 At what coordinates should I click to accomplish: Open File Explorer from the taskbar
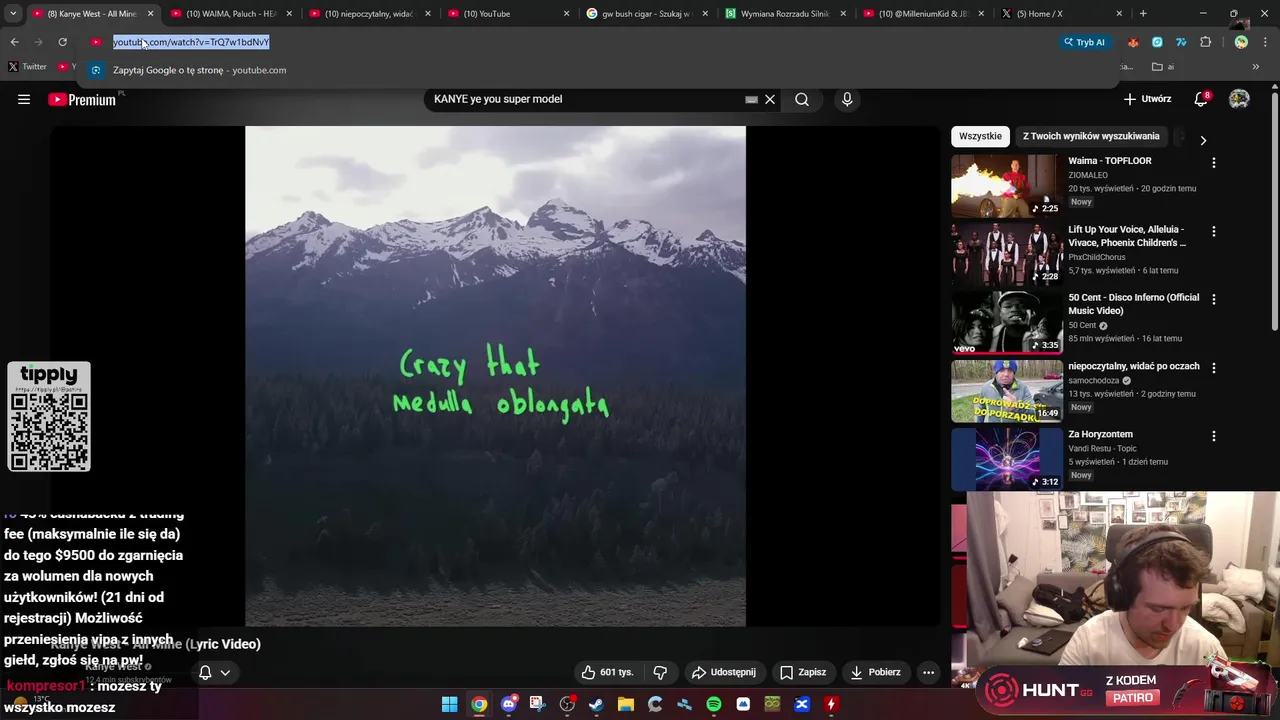pos(626,704)
